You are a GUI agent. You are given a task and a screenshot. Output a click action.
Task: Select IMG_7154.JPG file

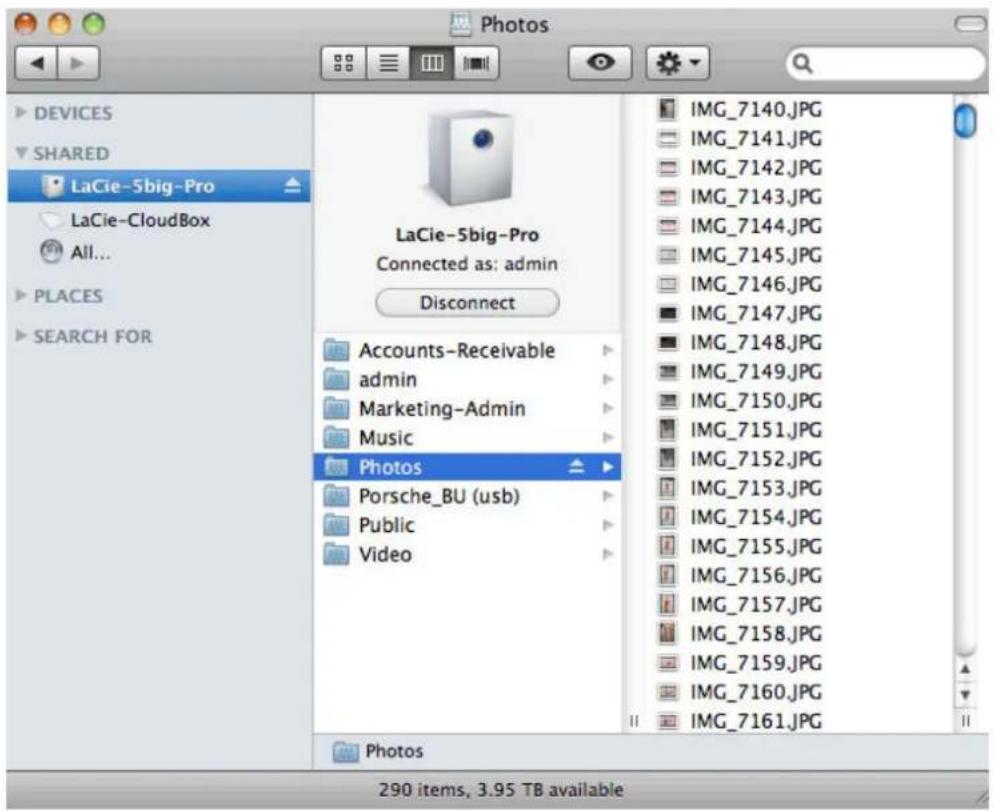tap(756, 517)
